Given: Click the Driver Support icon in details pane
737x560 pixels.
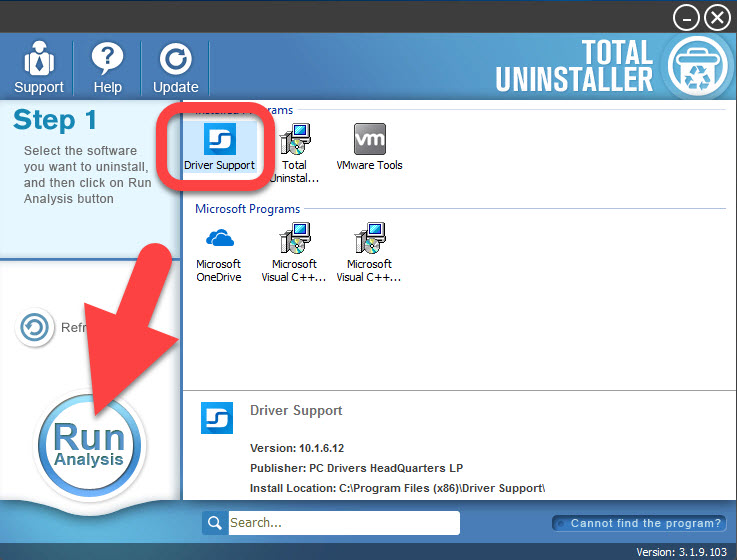Looking at the screenshot, I should 217,418.
